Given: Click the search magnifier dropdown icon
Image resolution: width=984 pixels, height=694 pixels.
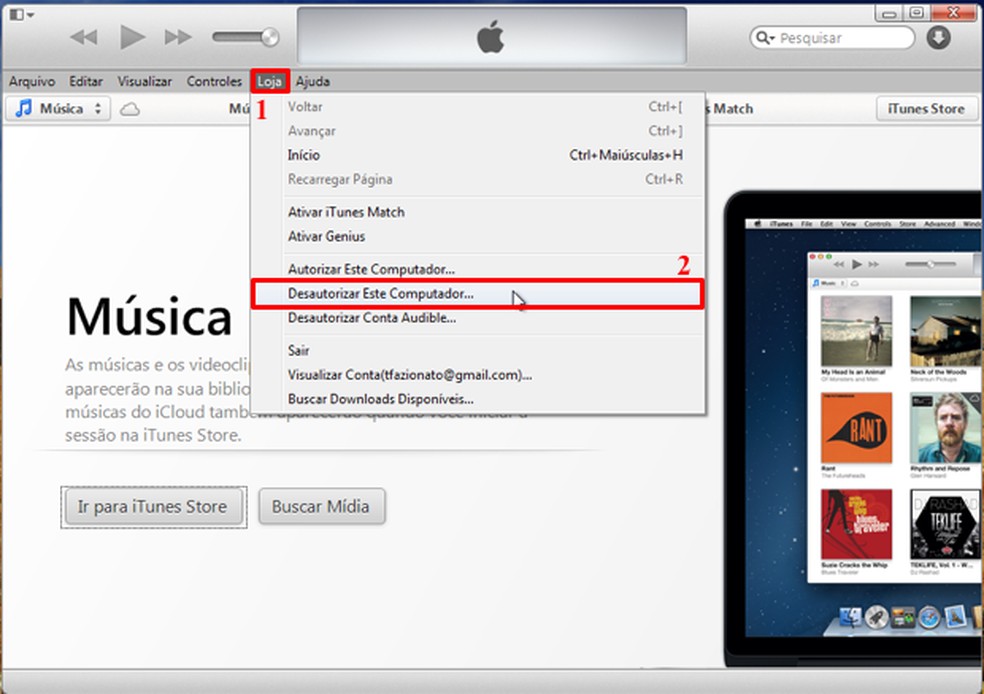Looking at the screenshot, I should [x=765, y=38].
